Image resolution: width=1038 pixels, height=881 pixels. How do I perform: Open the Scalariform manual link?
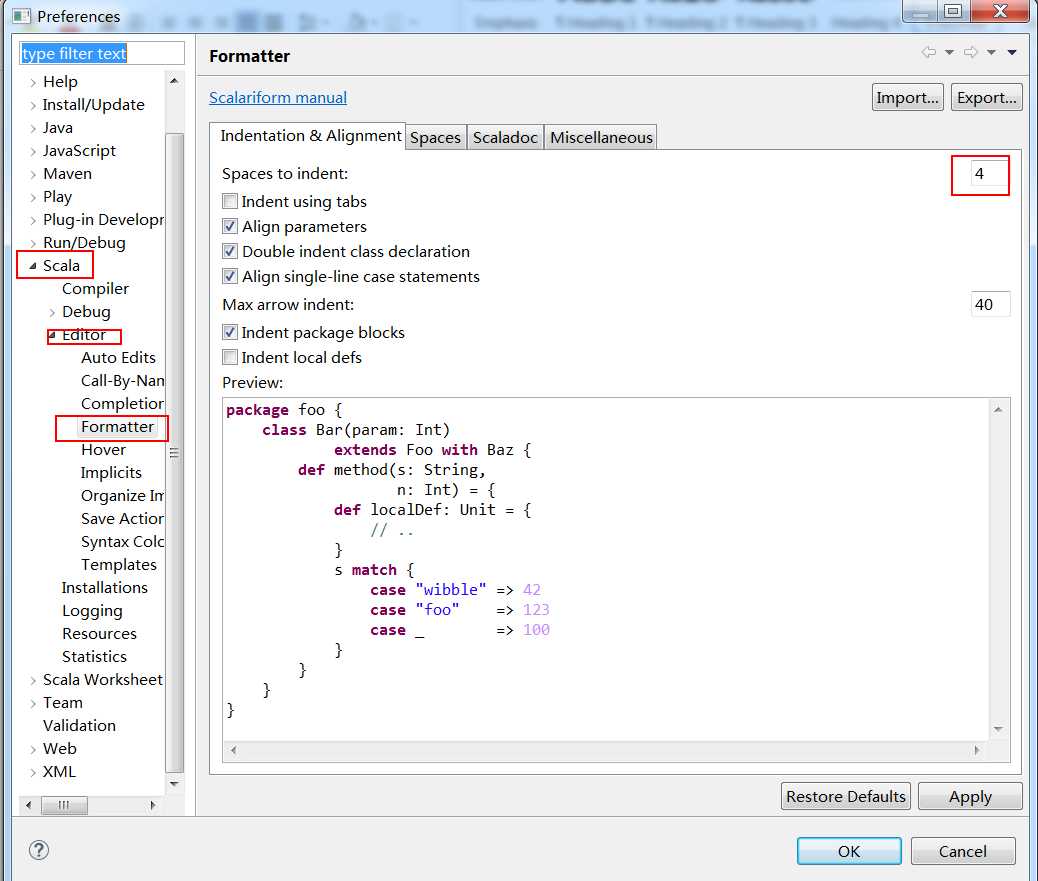(278, 97)
